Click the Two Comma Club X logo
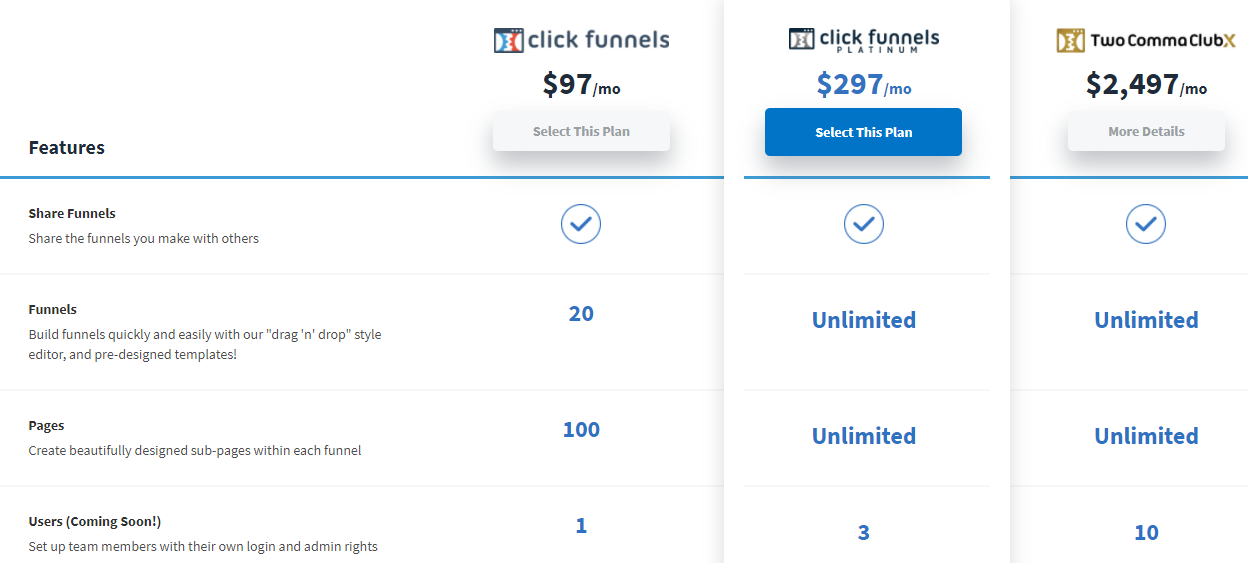 pyautogui.click(x=1145, y=41)
